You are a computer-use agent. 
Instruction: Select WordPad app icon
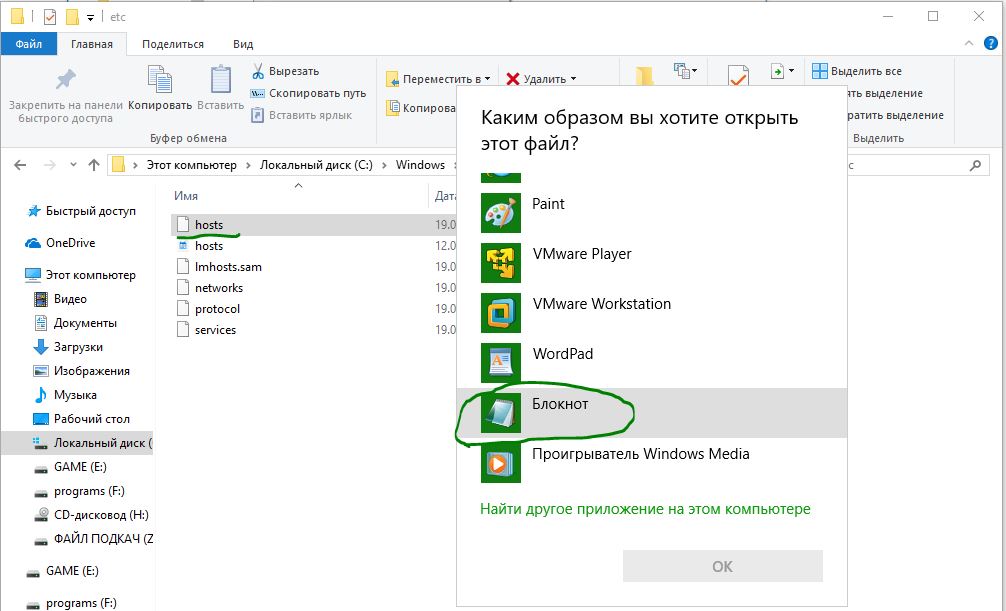click(500, 363)
